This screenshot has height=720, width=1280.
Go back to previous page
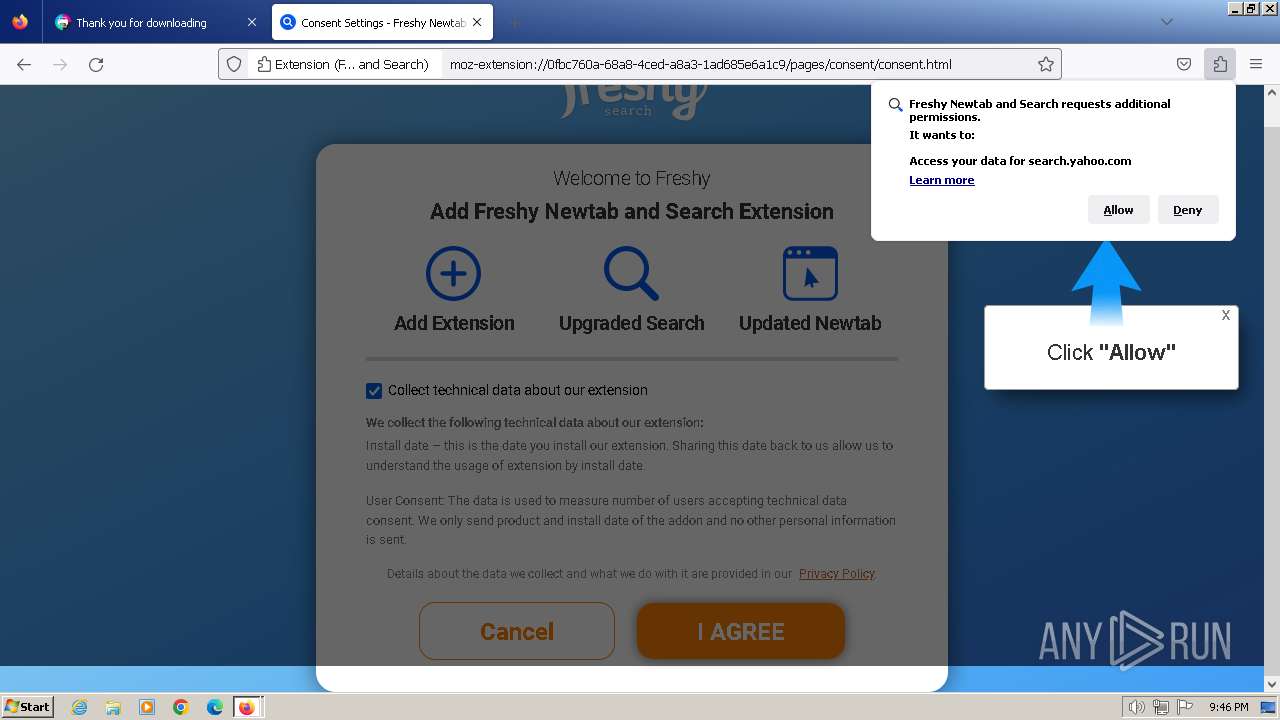[x=24, y=64]
